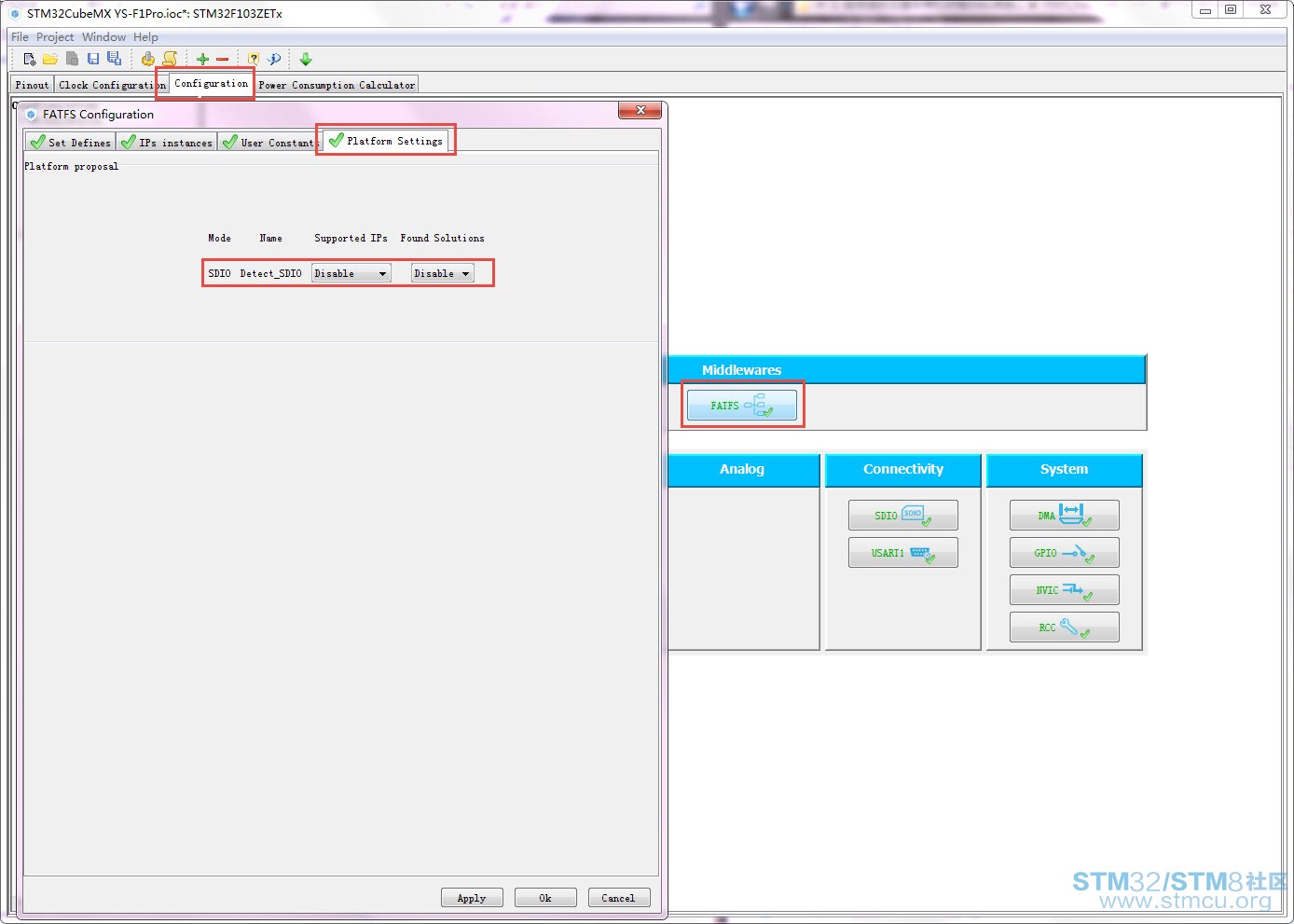The width and height of the screenshot is (1294, 924).
Task: Select the Platform Settings tab
Action: click(x=386, y=141)
